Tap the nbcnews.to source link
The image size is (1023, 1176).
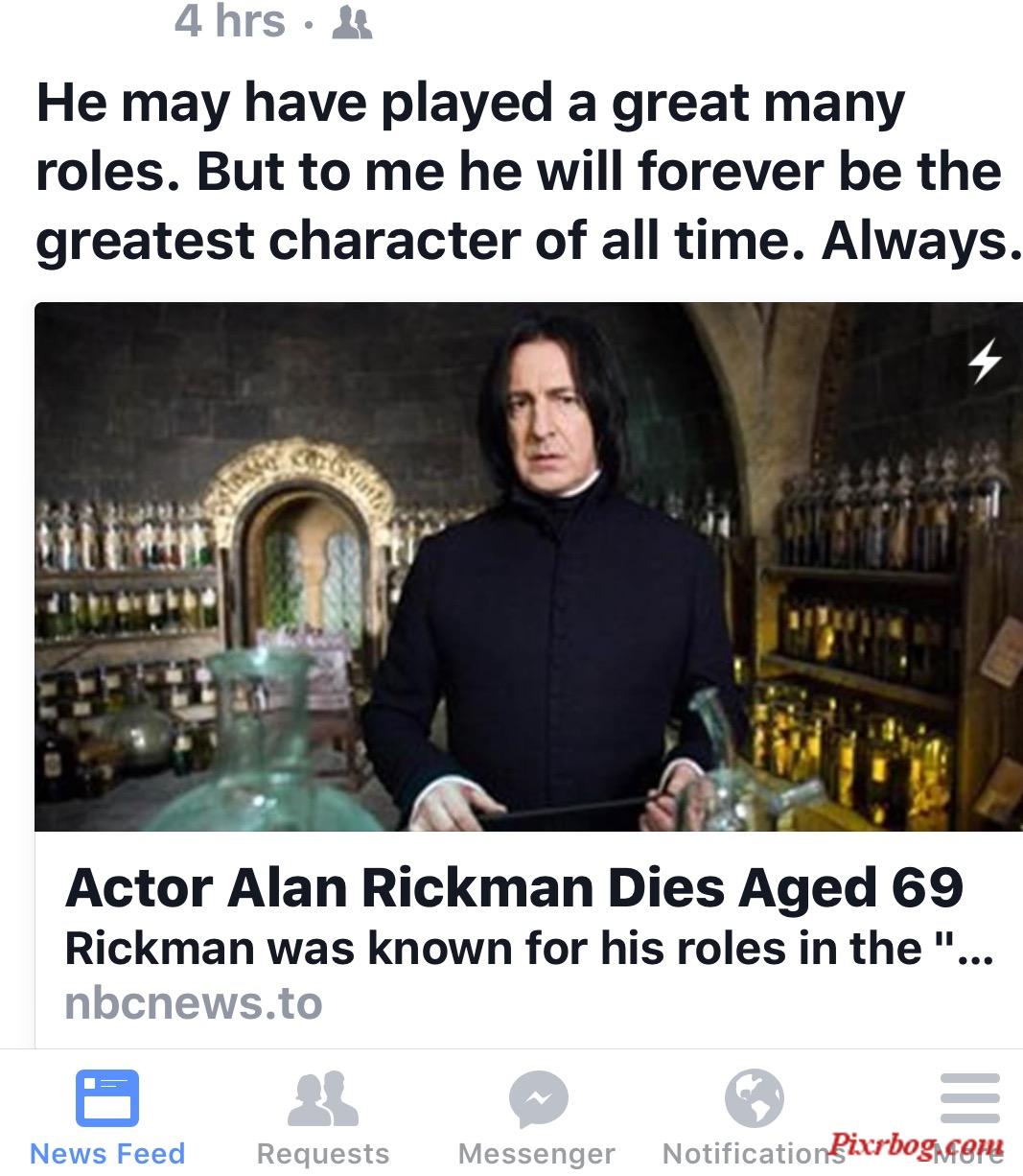[x=194, y=1003]
